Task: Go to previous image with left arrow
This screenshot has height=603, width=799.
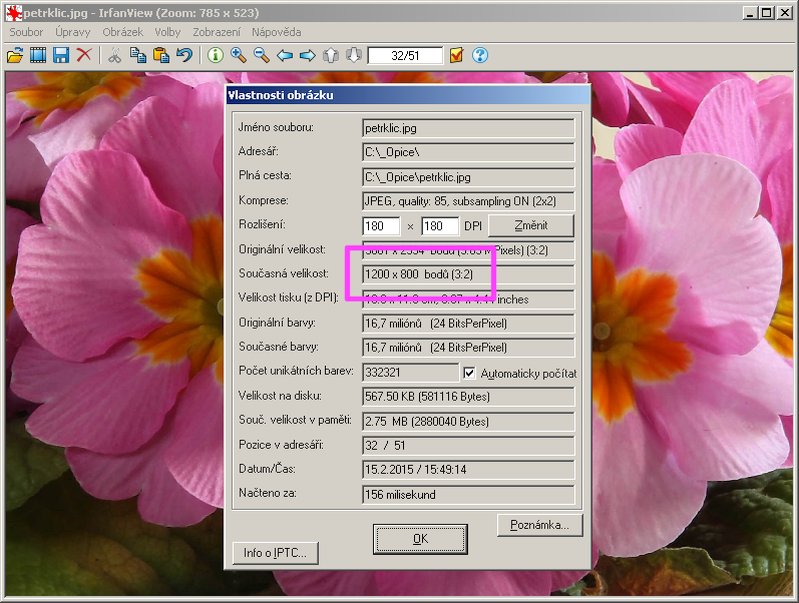Action: pos(284,55)
